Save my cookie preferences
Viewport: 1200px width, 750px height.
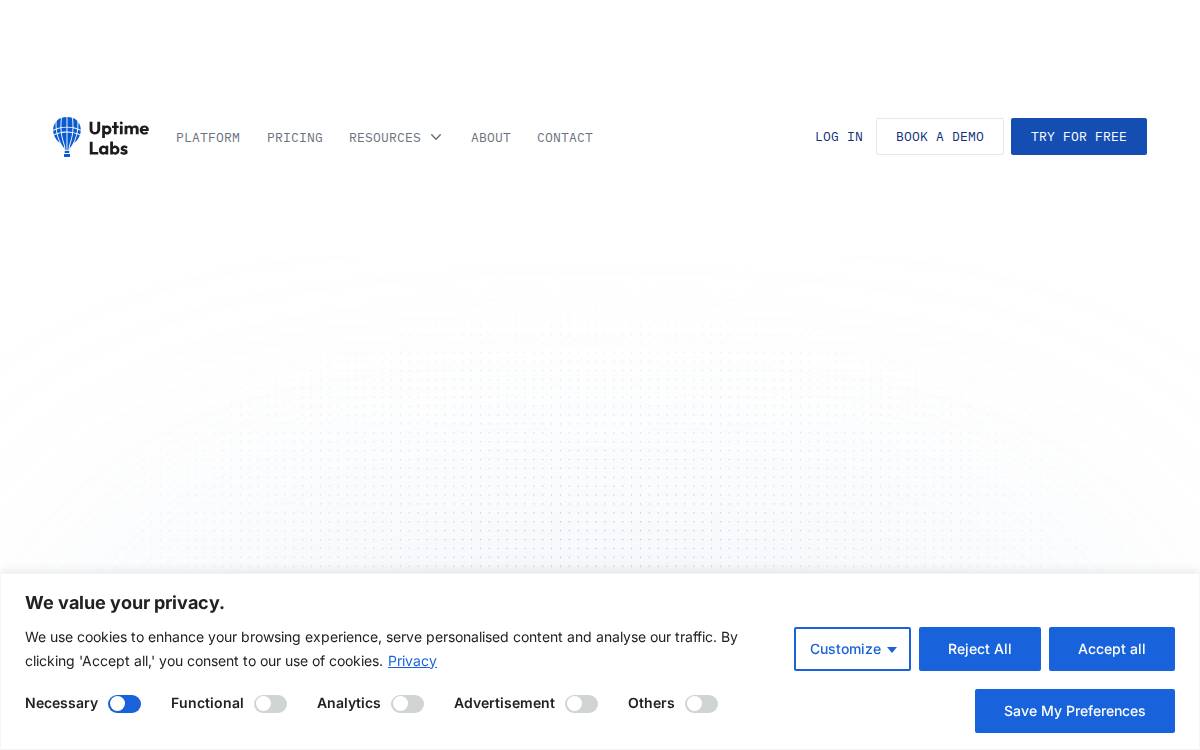pyautogui.click(x=1075, y=711)
